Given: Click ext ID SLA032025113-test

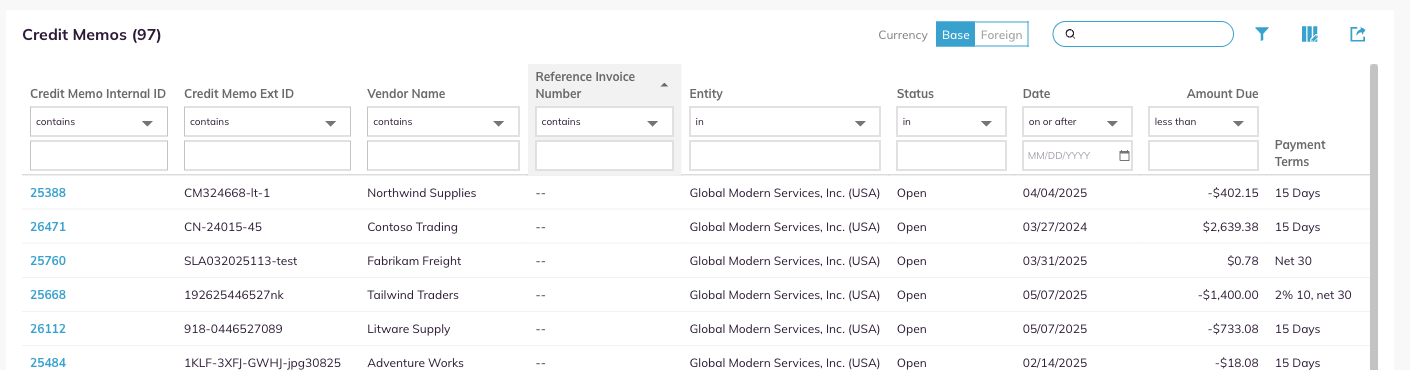Looking at the screenshot, I should 240,261.
